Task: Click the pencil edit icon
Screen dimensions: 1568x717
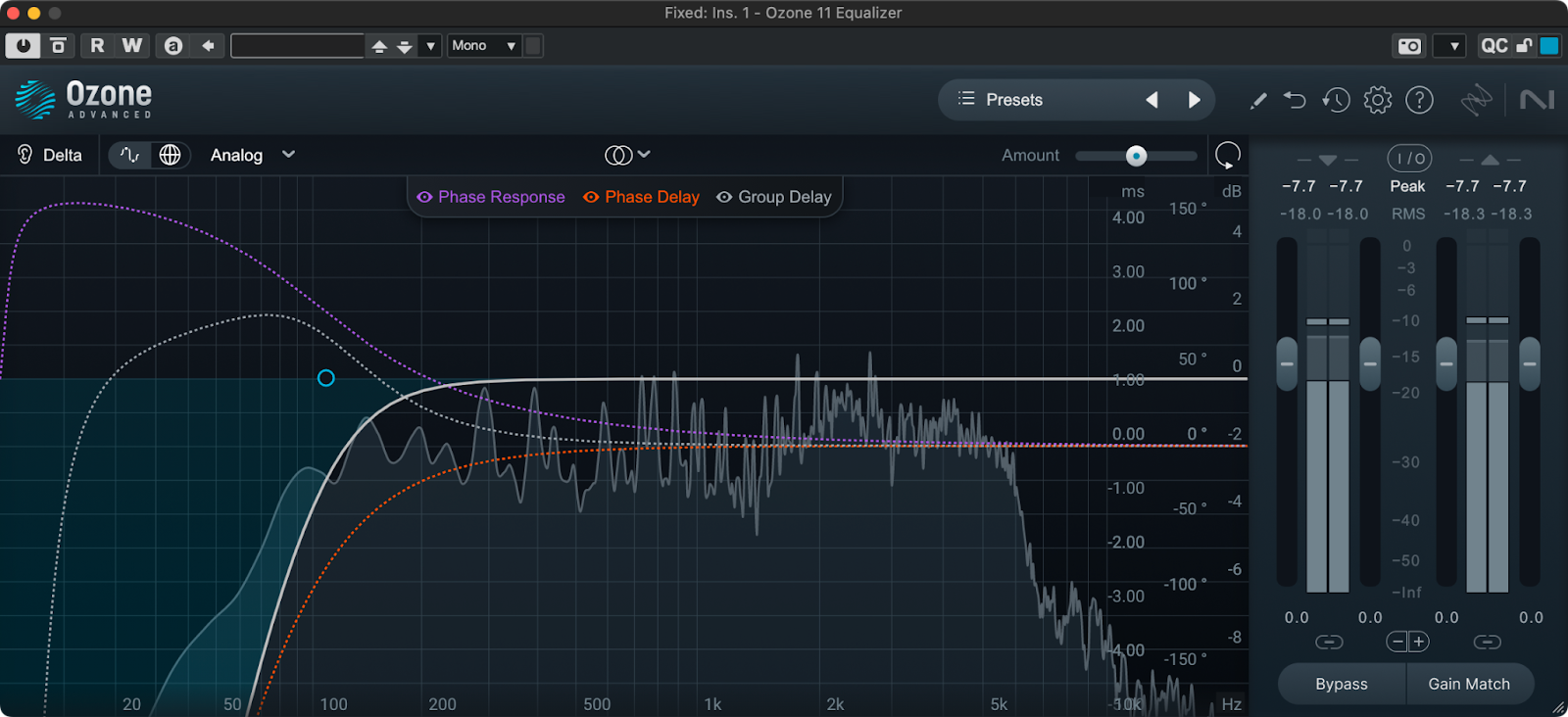Action: 1258,100
